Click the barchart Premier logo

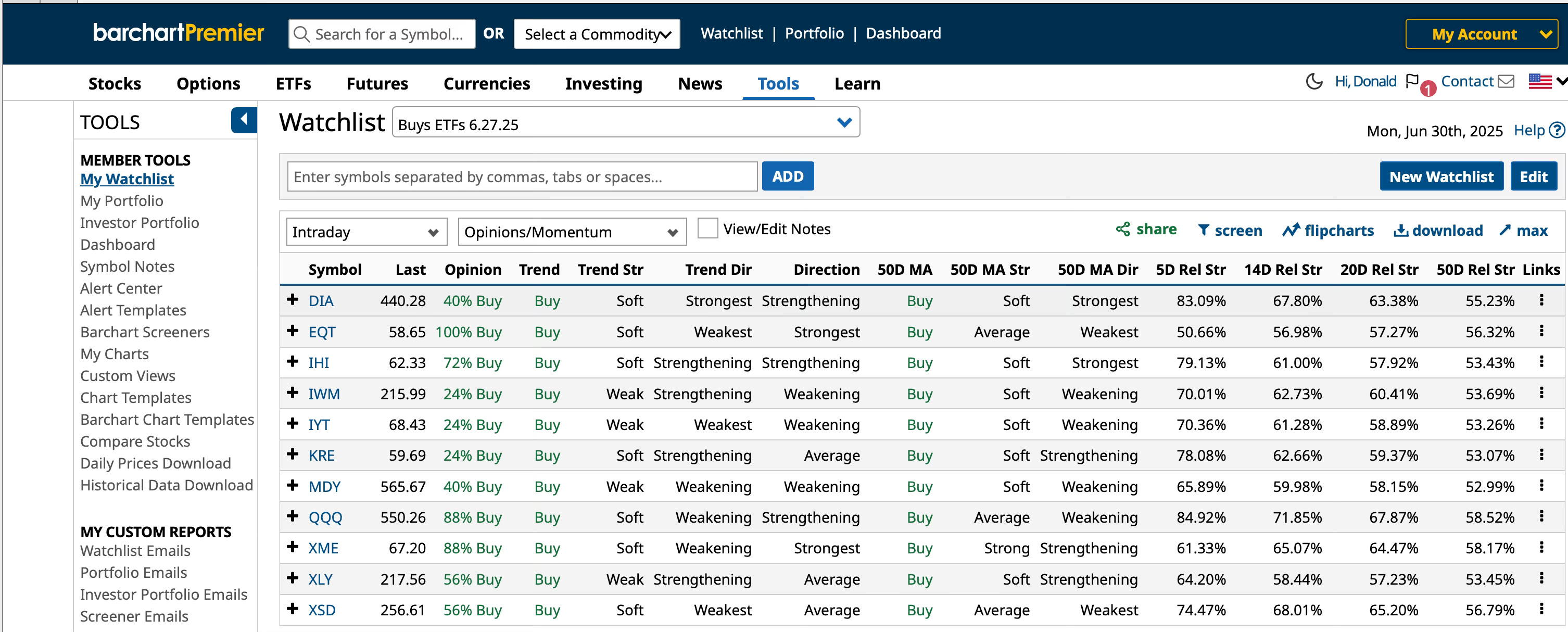[179, 32]
